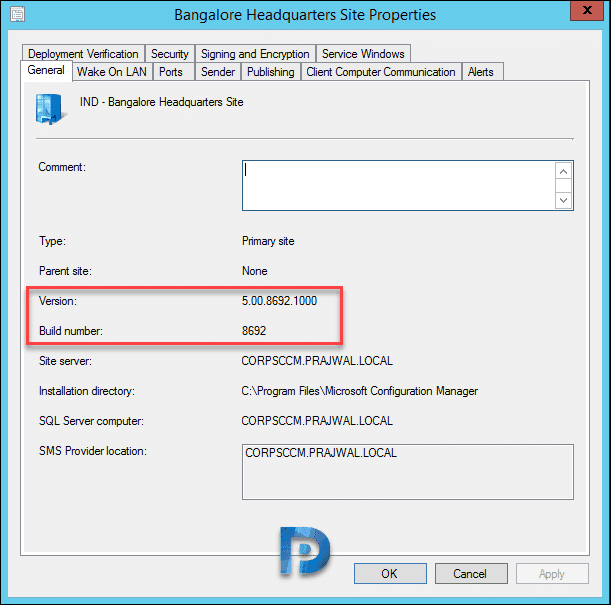Open the Signing and Encryption tab
The width and height of the screenshot is (611, 605).
tap(255, 53)
